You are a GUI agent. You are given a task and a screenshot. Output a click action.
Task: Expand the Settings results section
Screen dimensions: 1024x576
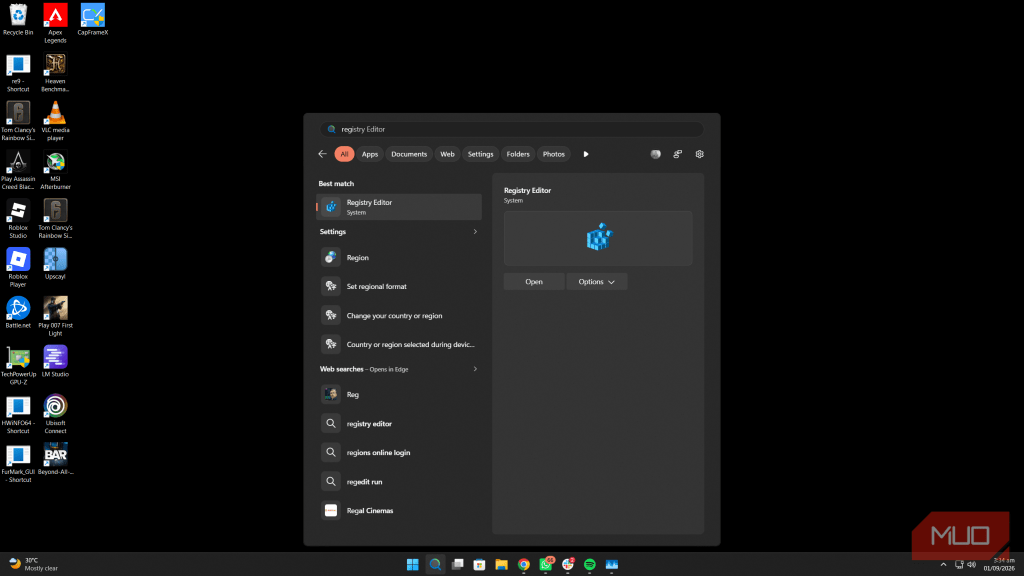click(x=475, y=232)
